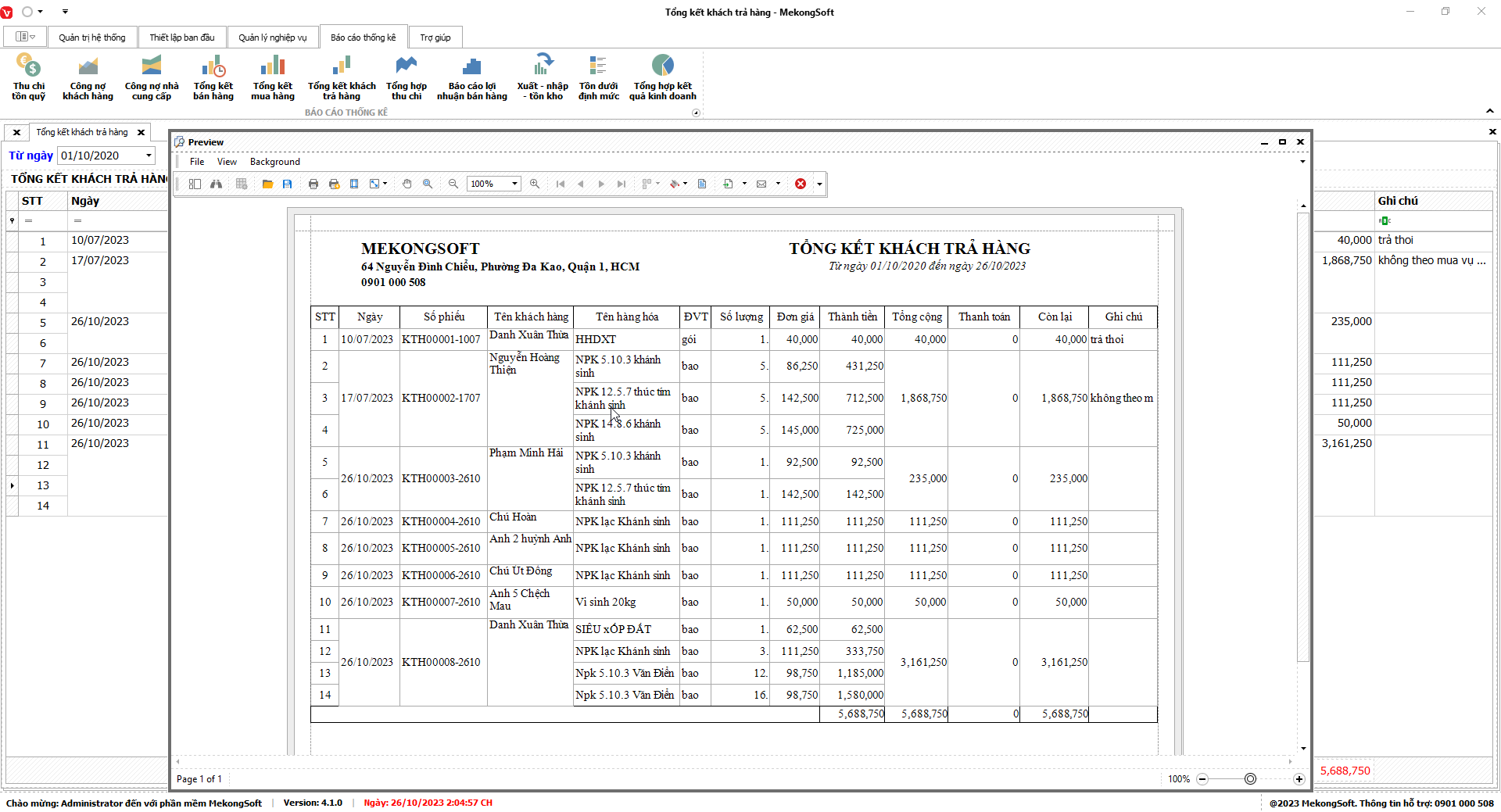Open the File menu in Preview
The width and height of the screenshot is (1501, 812).
197,162
